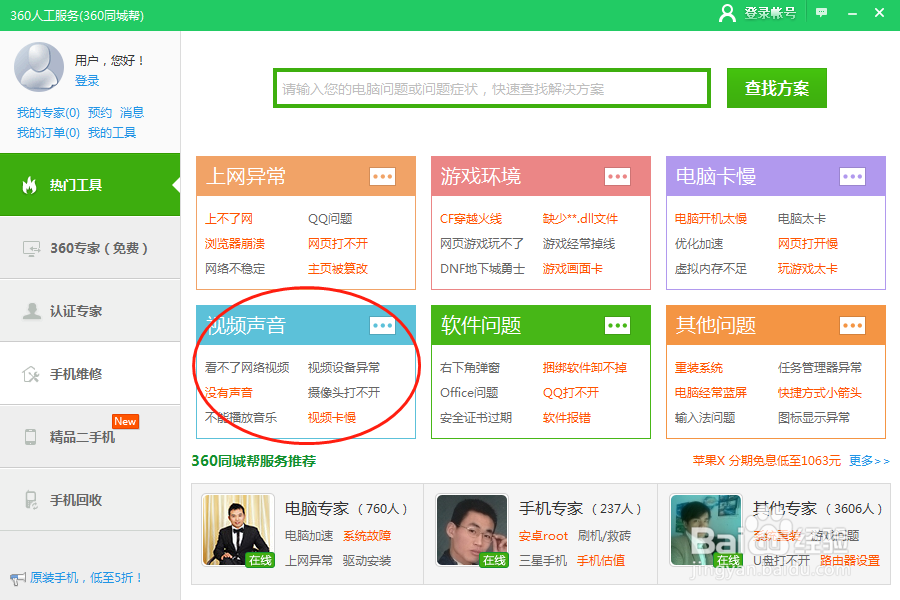Select the 图标显示异常 link

[x=814, y=417]
